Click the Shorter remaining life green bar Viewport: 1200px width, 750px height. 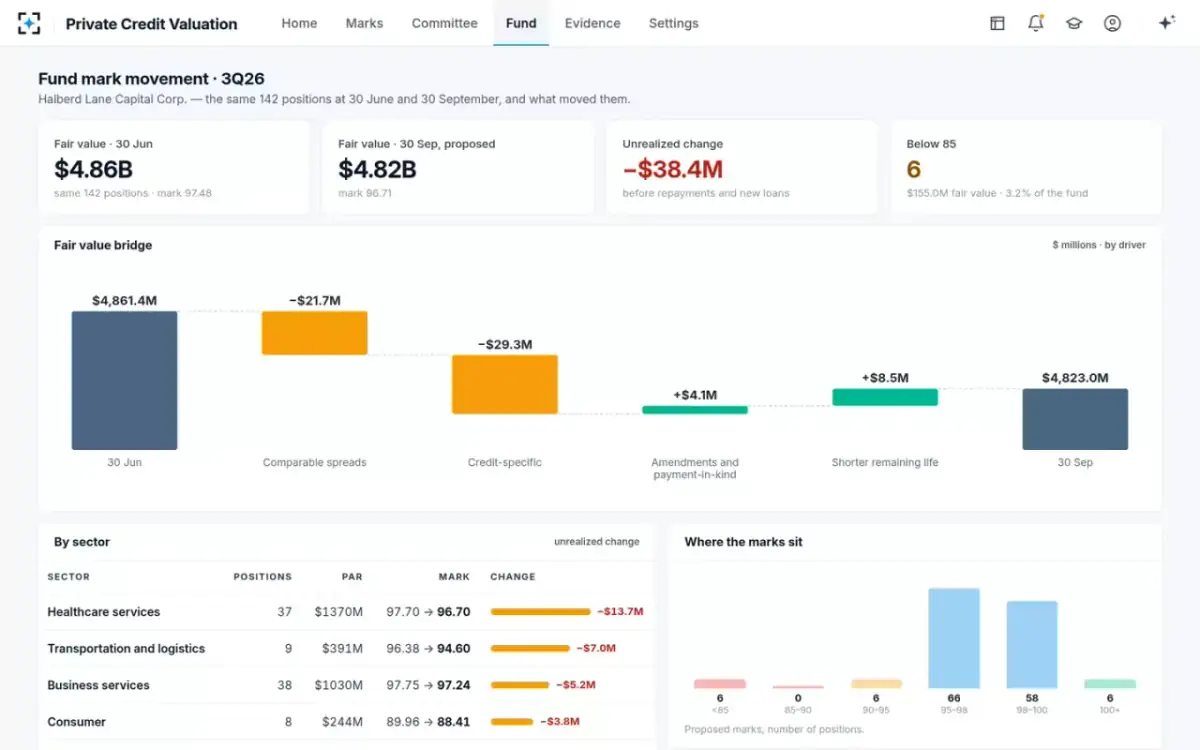pos(885,397)
